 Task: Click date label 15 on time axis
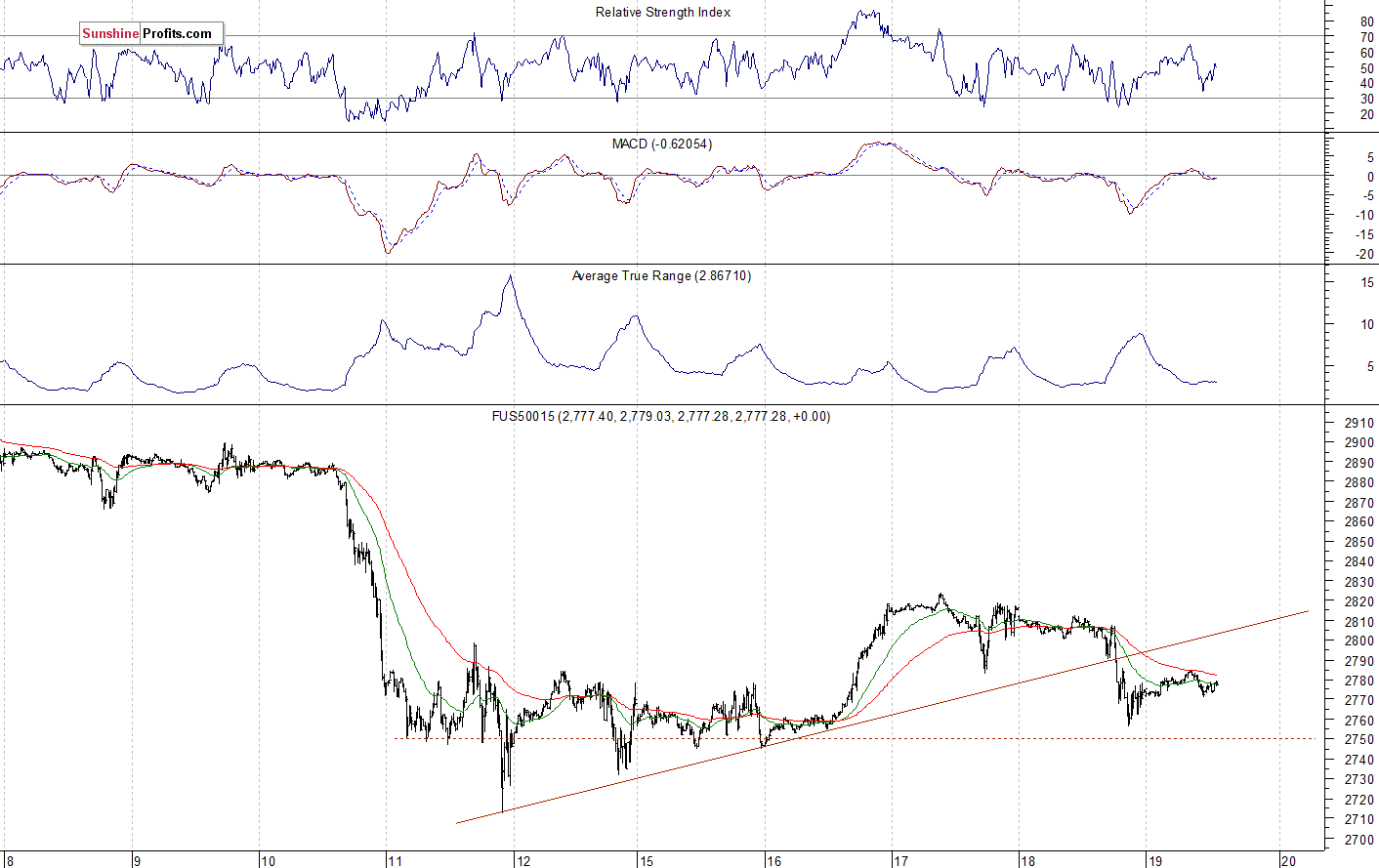646,861
